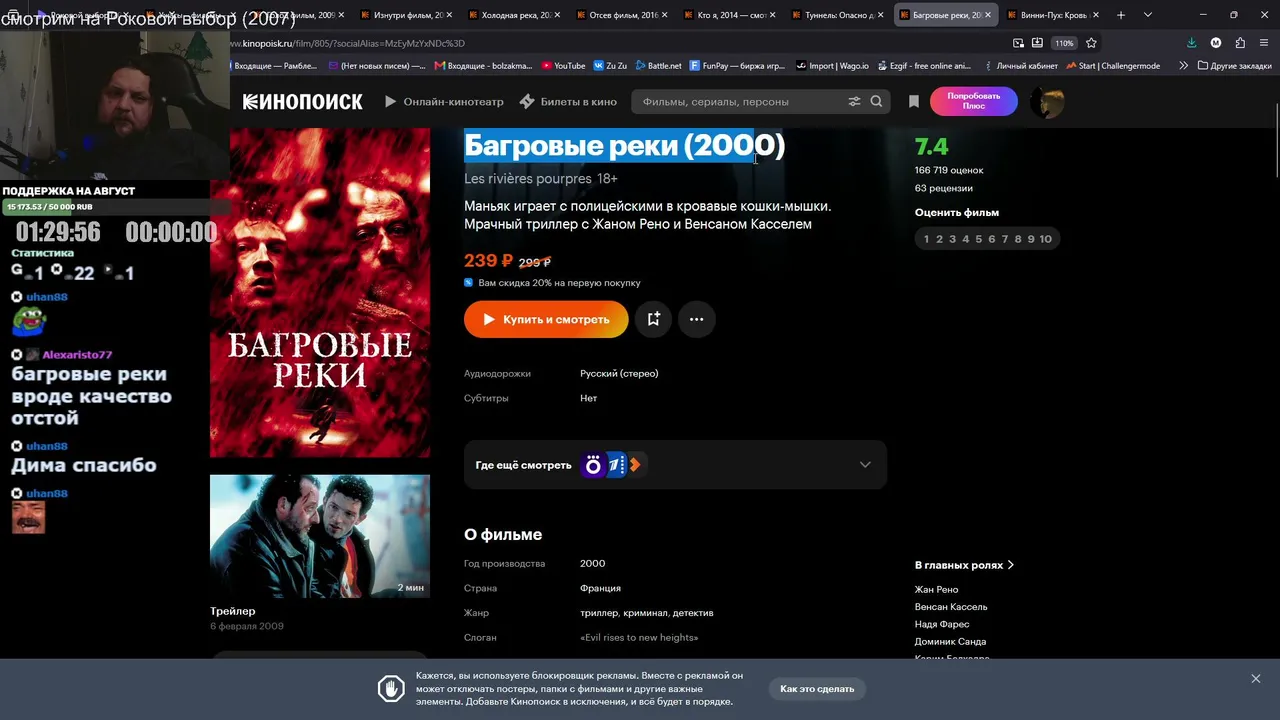Open the Zu Zu VK bookmark
The image size is (1280, 720).
(x=610, y=66)
